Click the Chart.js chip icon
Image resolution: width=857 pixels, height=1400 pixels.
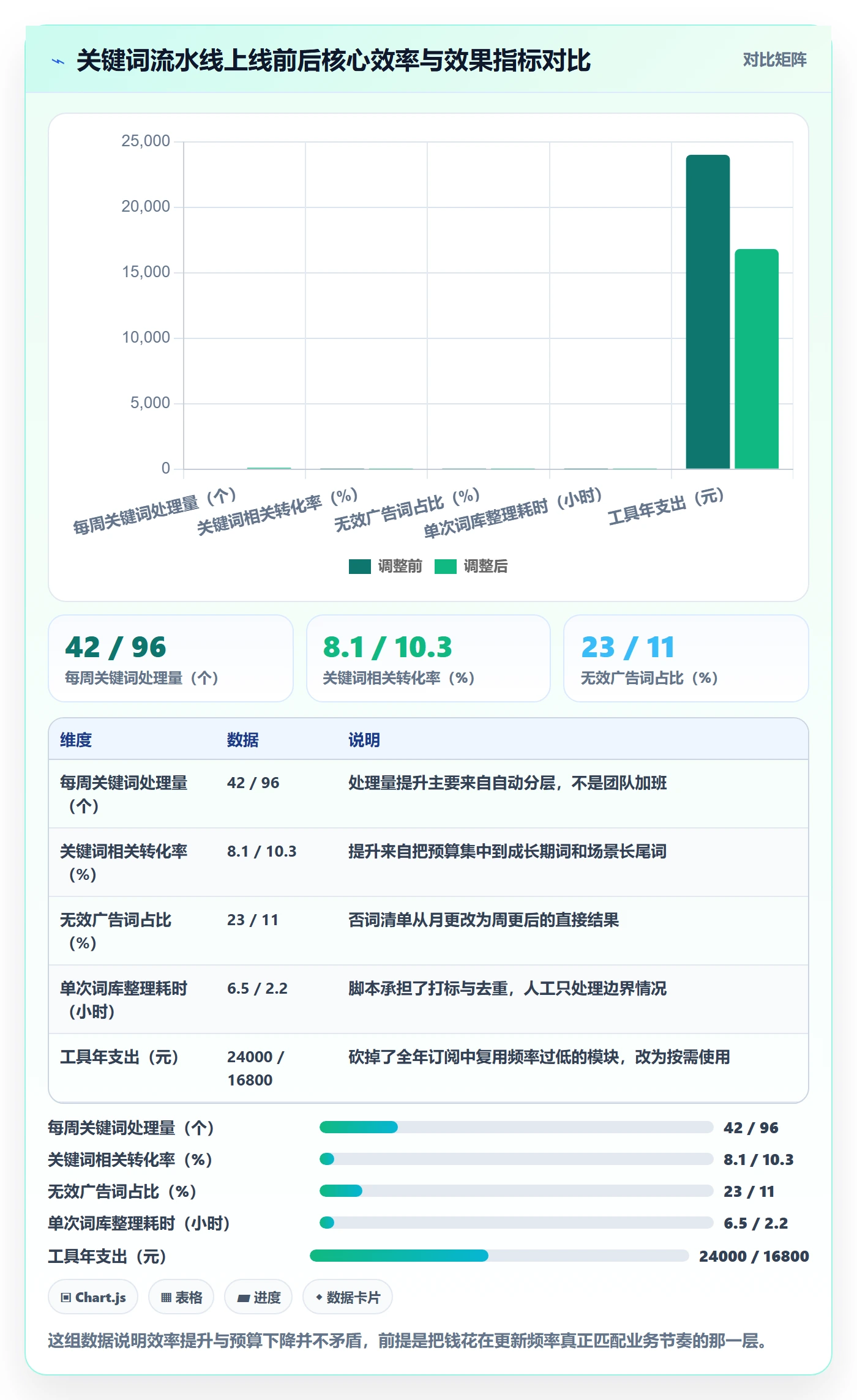(66, 1298)
